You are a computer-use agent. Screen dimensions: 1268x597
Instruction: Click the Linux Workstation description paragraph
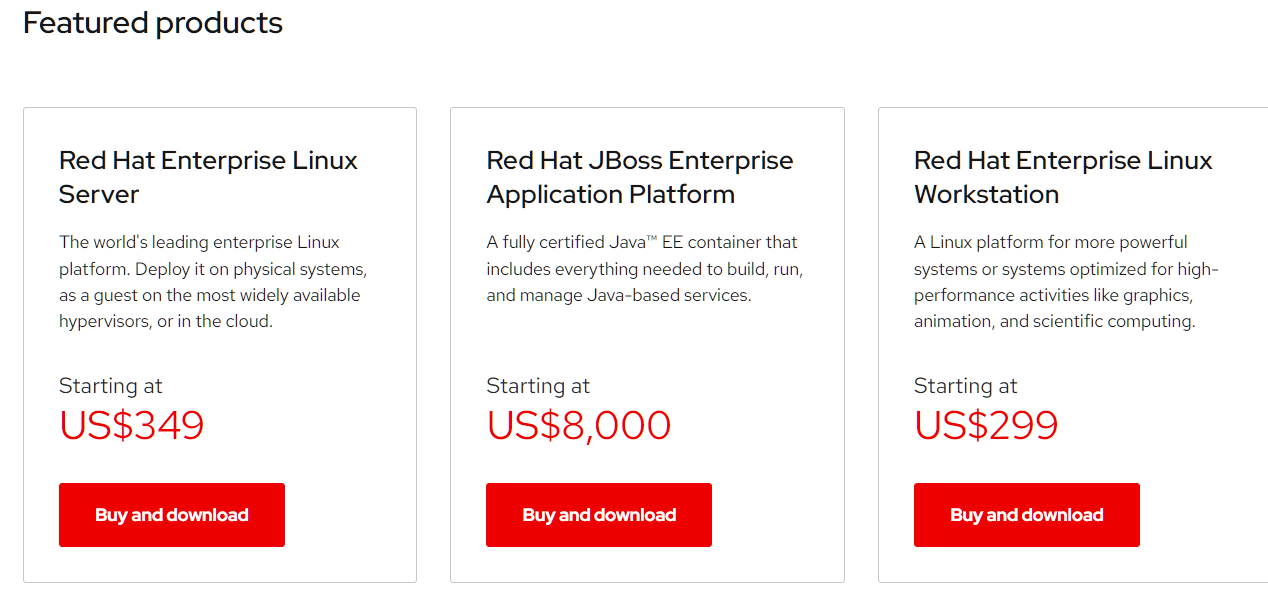(x=1066, y=282)
